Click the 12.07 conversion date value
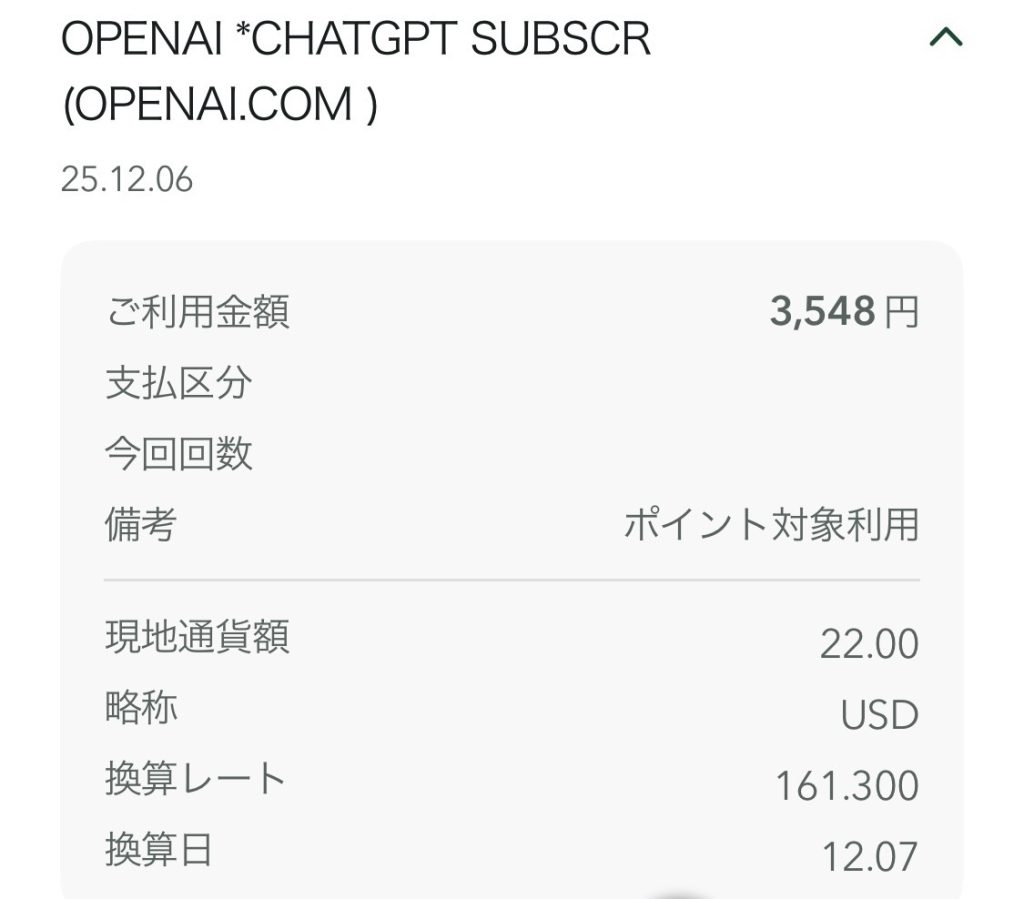Image resolution: width=1024 pixels, height=899 pixels. [869, 857]
